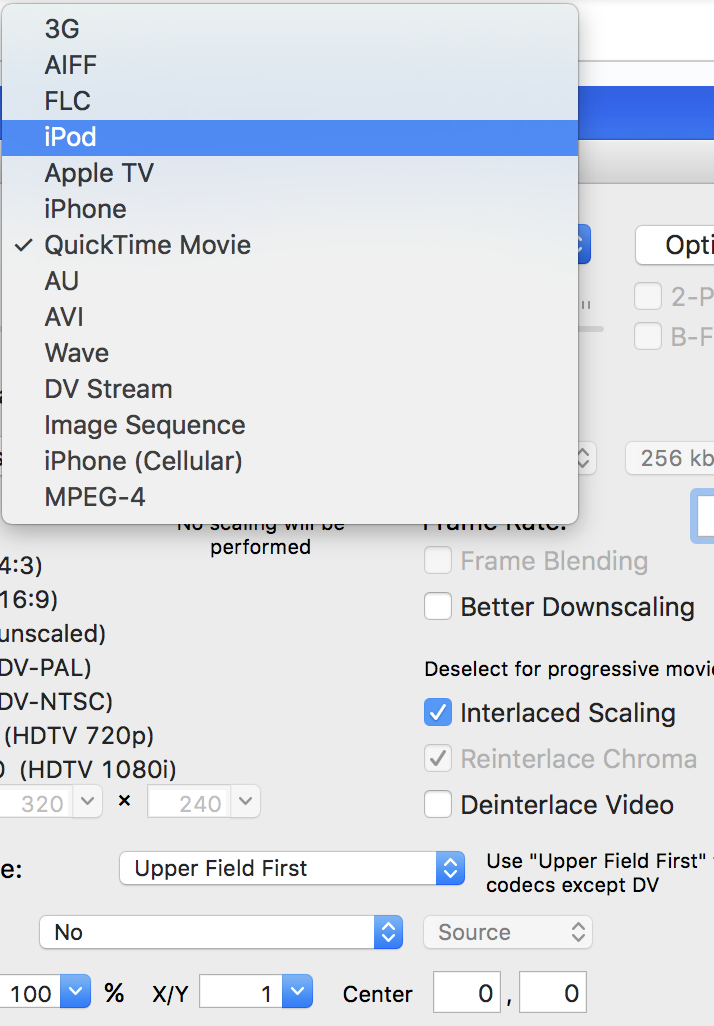This screenshot has height=1026, width=714.
Task: Expand the 320 width combo arrow
Action: [x=88, y=801]
